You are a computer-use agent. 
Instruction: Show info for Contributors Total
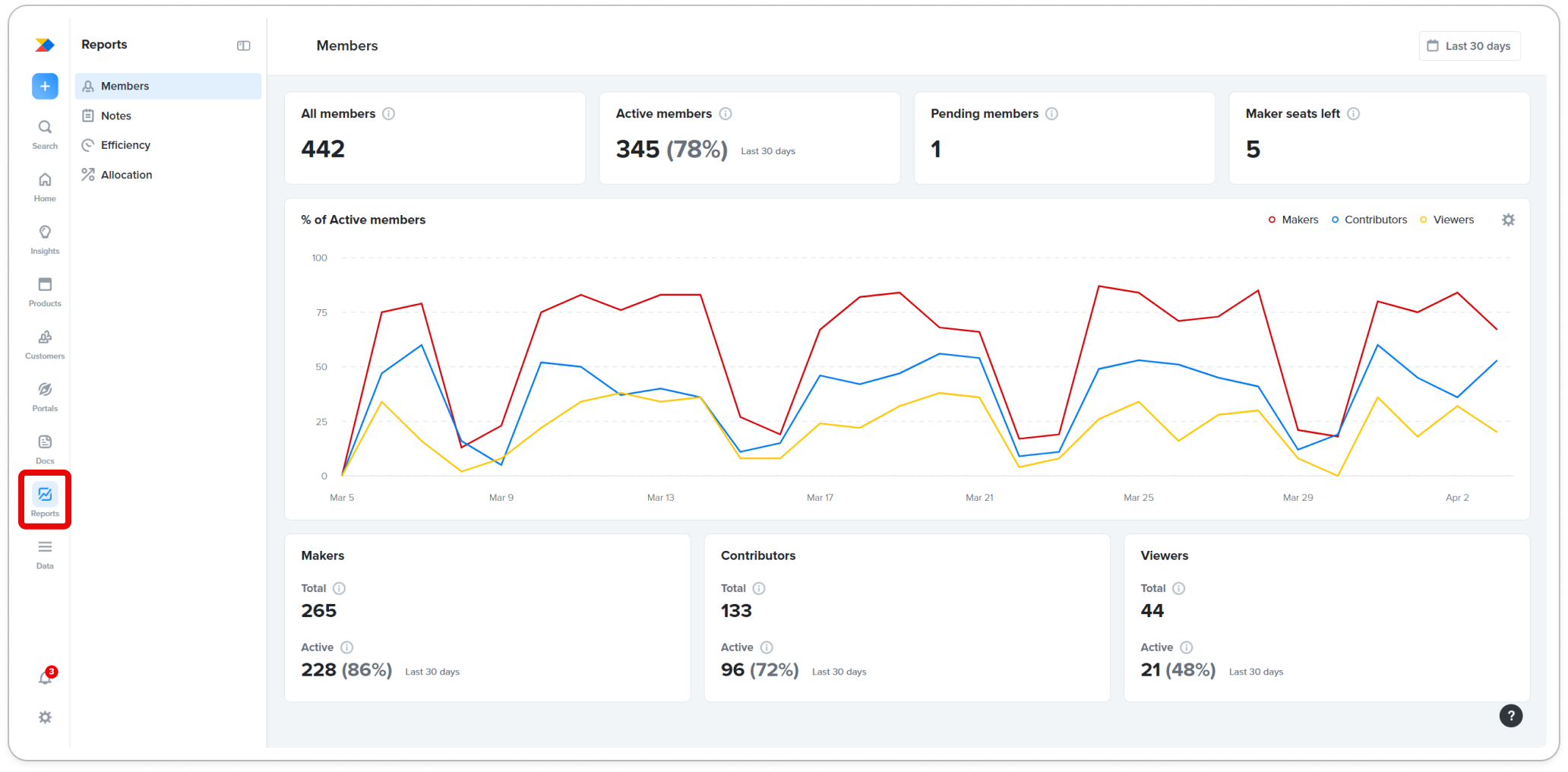[759, 588]
